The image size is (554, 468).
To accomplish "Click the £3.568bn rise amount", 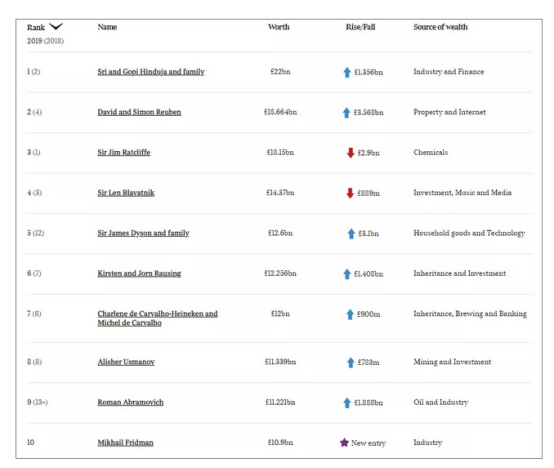I will 368,113.
